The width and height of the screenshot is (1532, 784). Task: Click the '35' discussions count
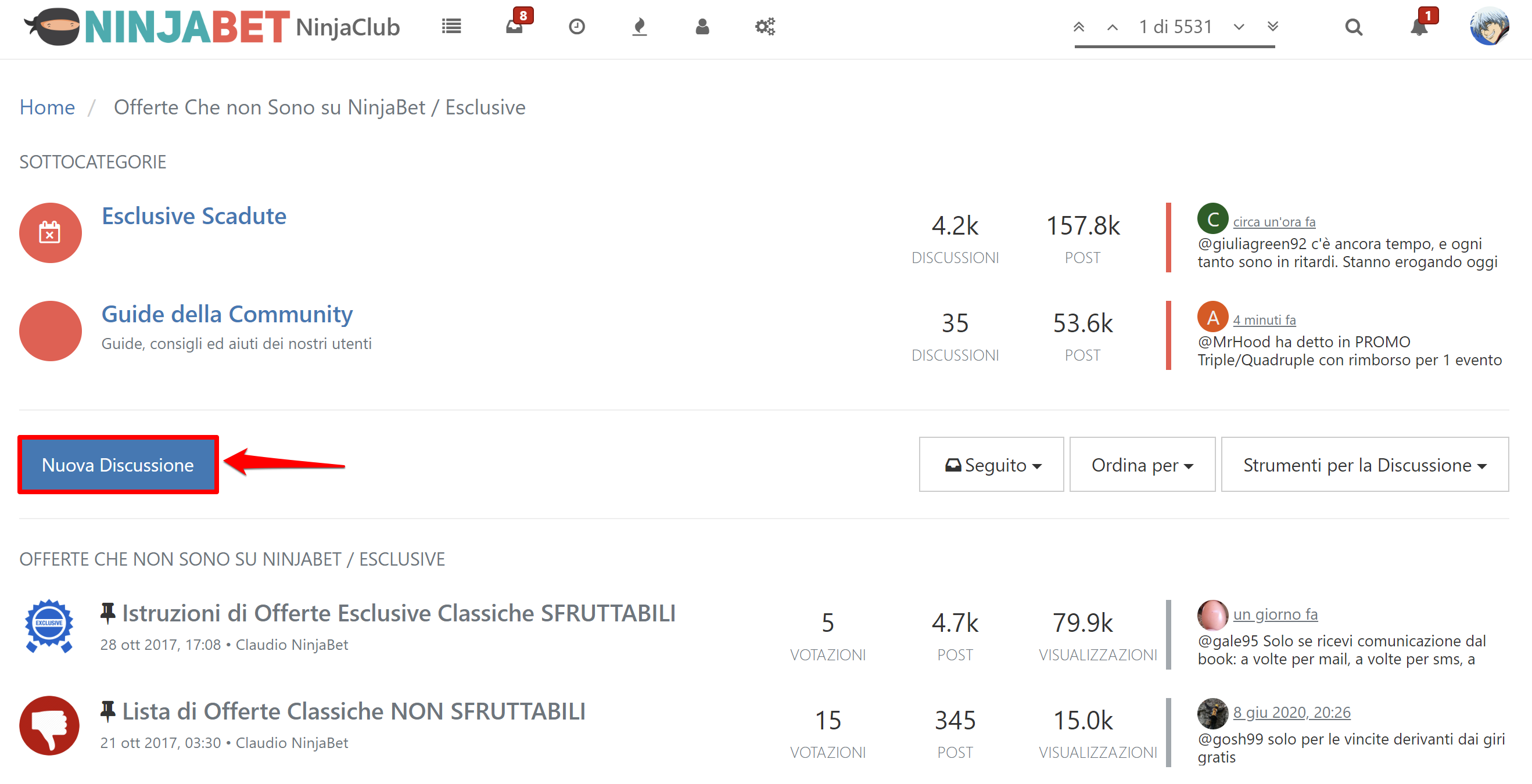point(955,323)
